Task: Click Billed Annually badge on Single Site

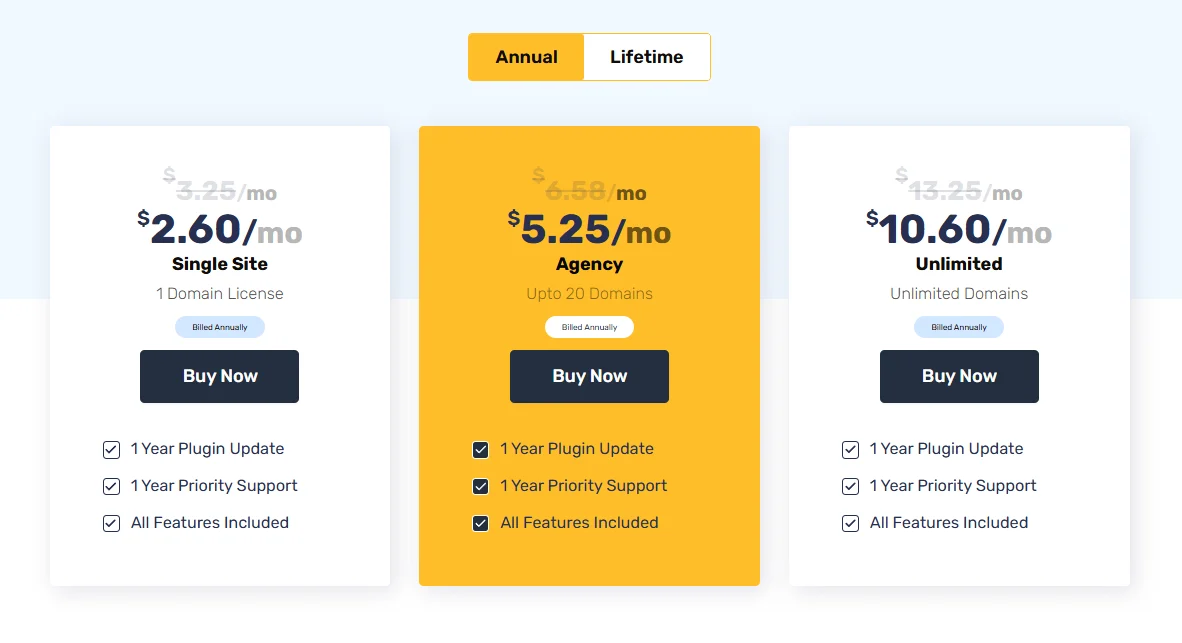Action: (219, 327)
